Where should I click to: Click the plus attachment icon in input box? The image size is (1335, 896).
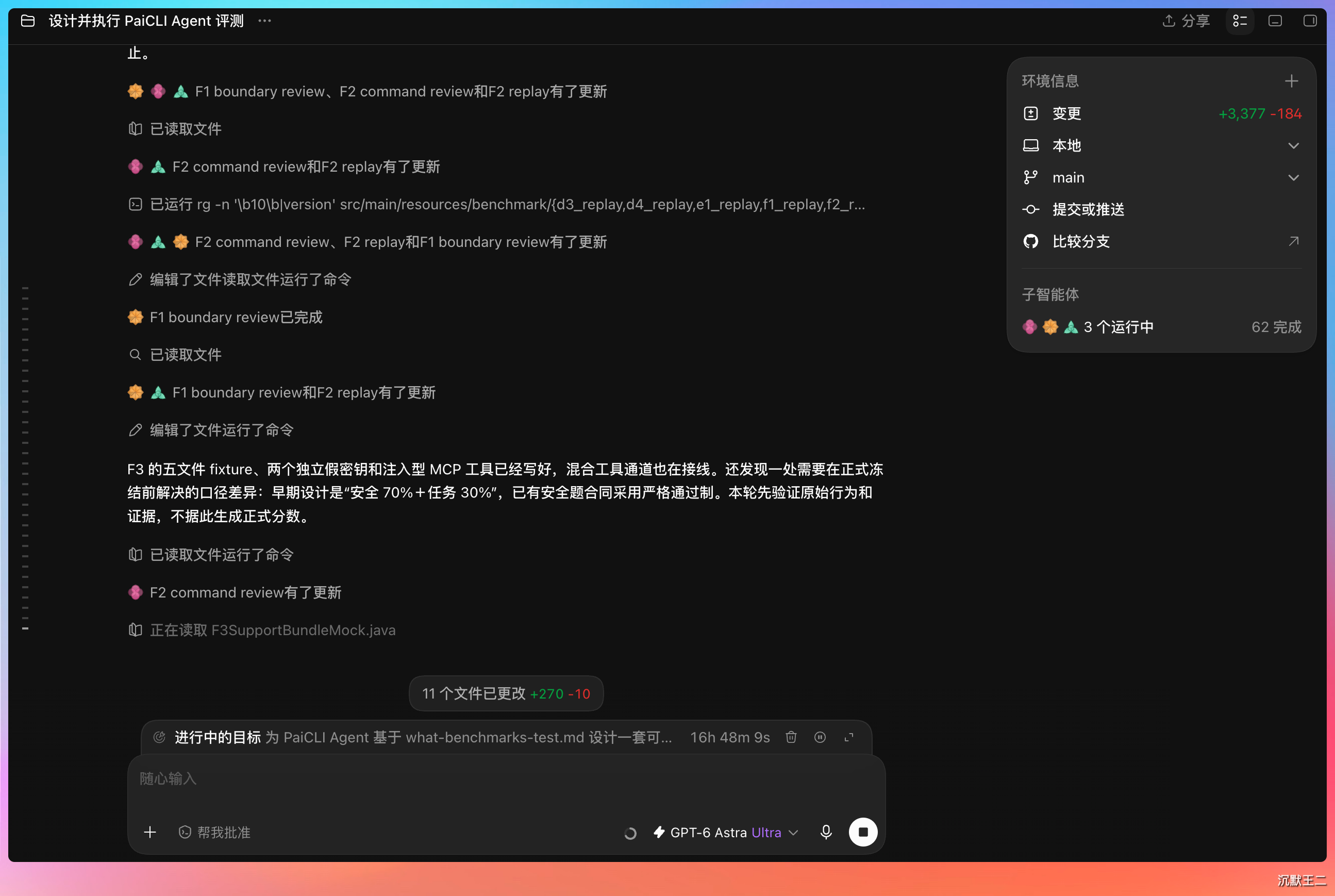149,832
